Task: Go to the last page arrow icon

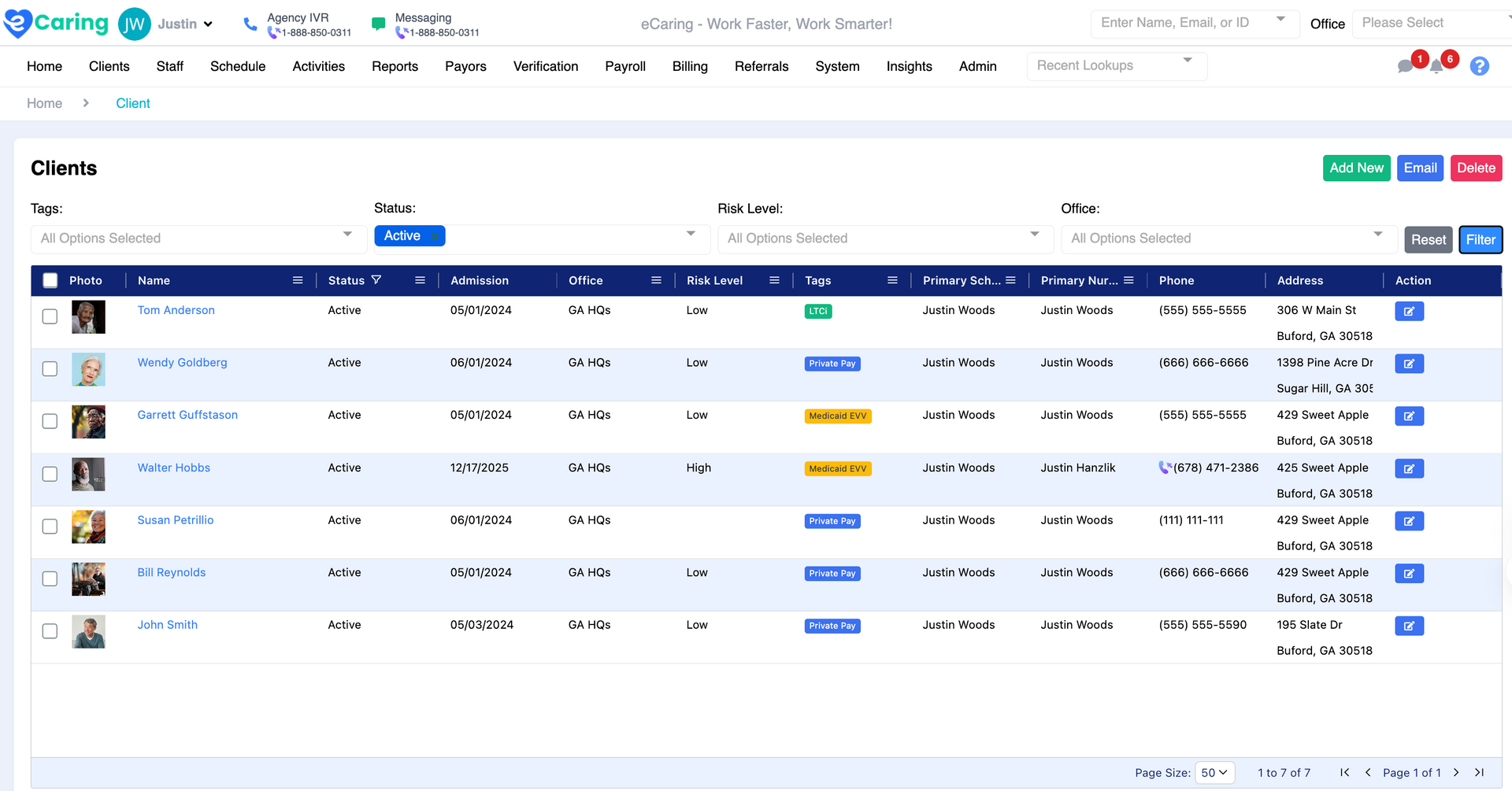Action: (x=1480, y=772)
